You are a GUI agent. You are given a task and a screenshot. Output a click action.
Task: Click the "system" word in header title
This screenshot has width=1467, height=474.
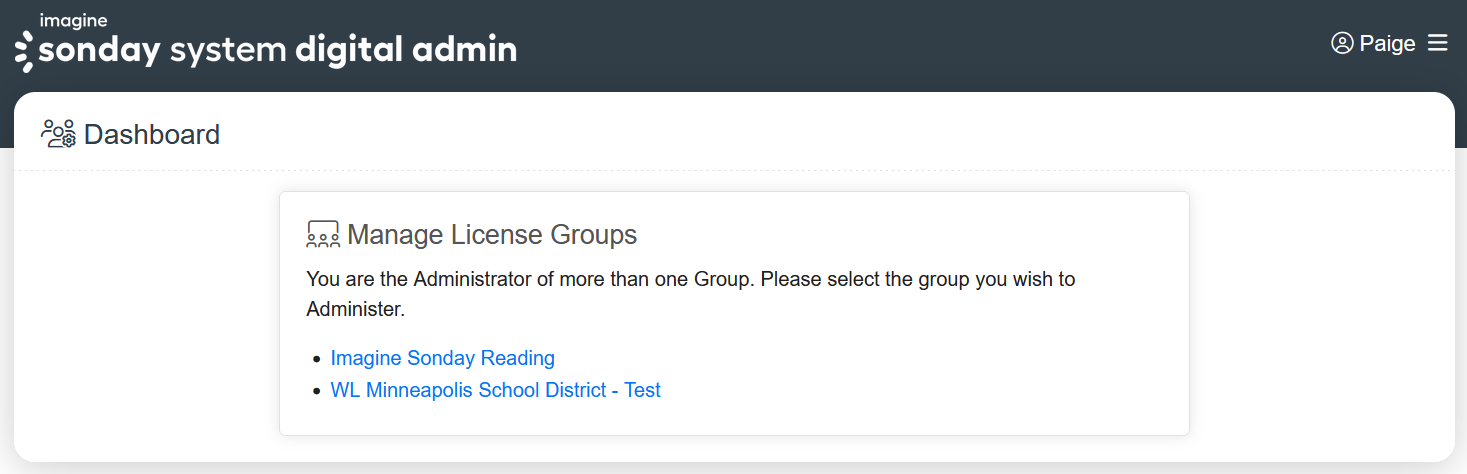coord(228,51)
